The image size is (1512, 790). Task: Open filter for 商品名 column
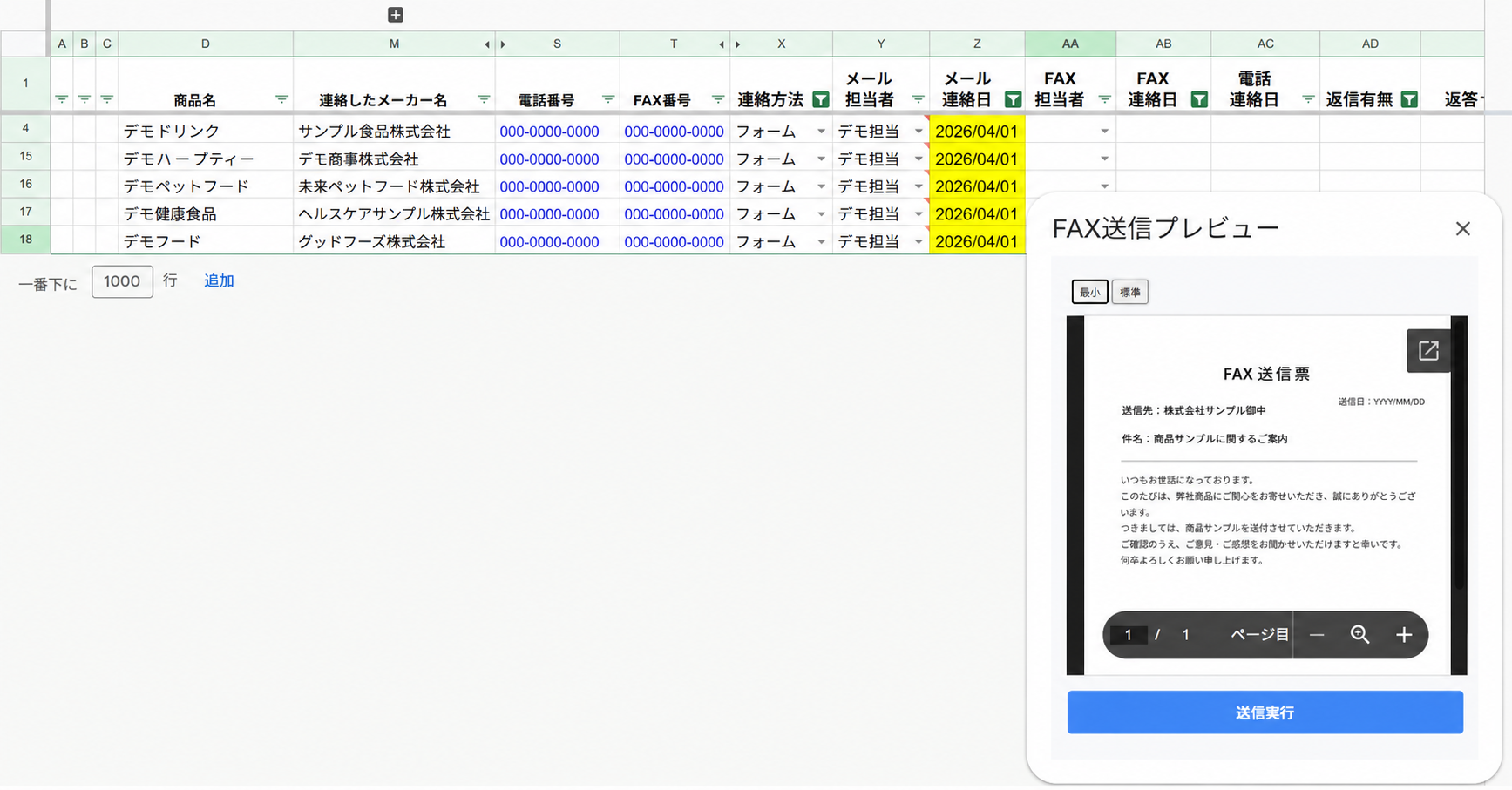point(281,99)
